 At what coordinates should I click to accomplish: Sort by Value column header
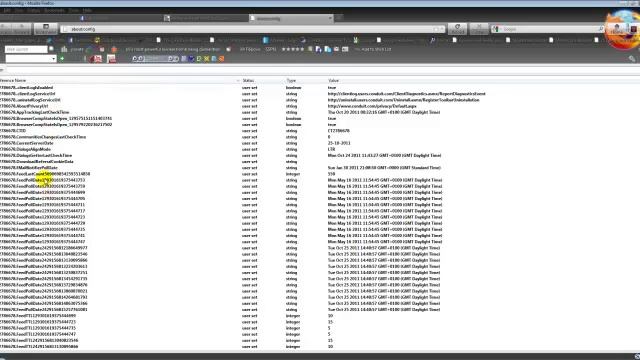(482, 80)
